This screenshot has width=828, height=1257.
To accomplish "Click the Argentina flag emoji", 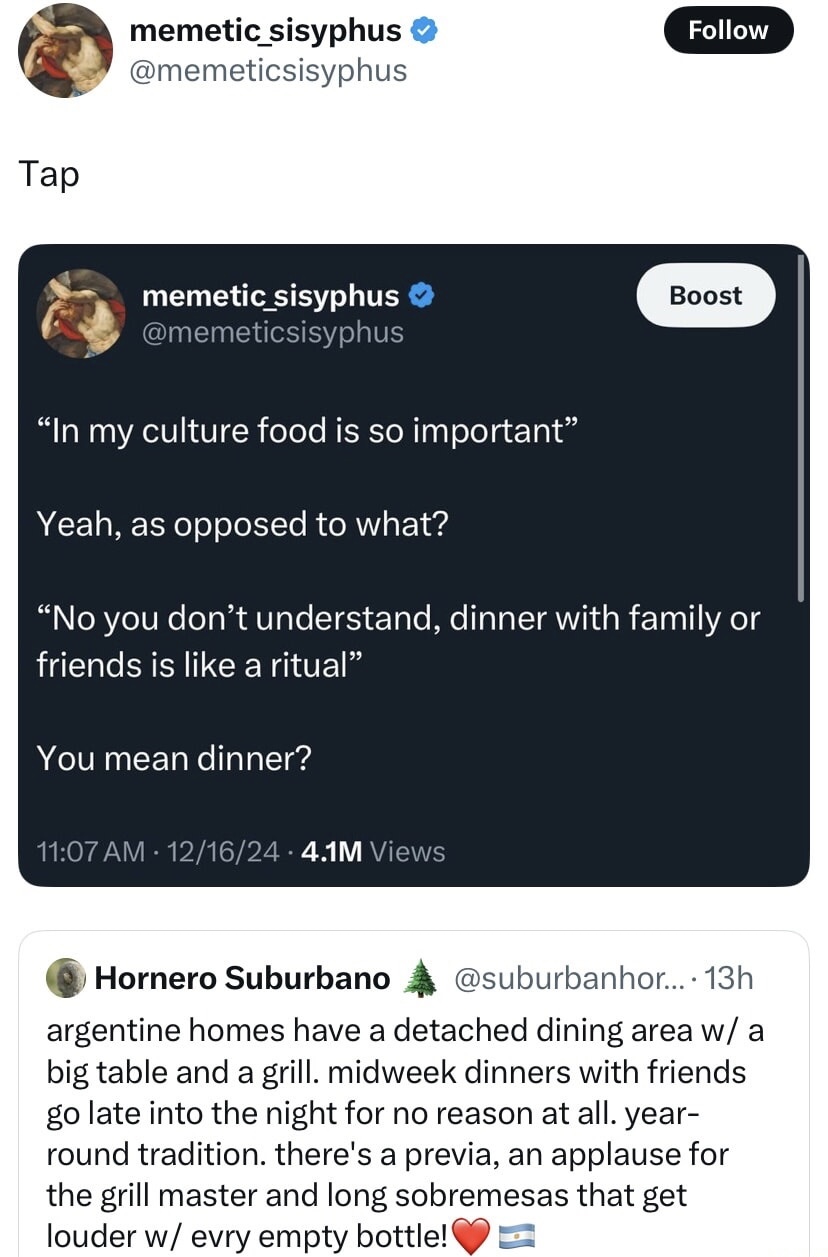I will coord(516,1238).
